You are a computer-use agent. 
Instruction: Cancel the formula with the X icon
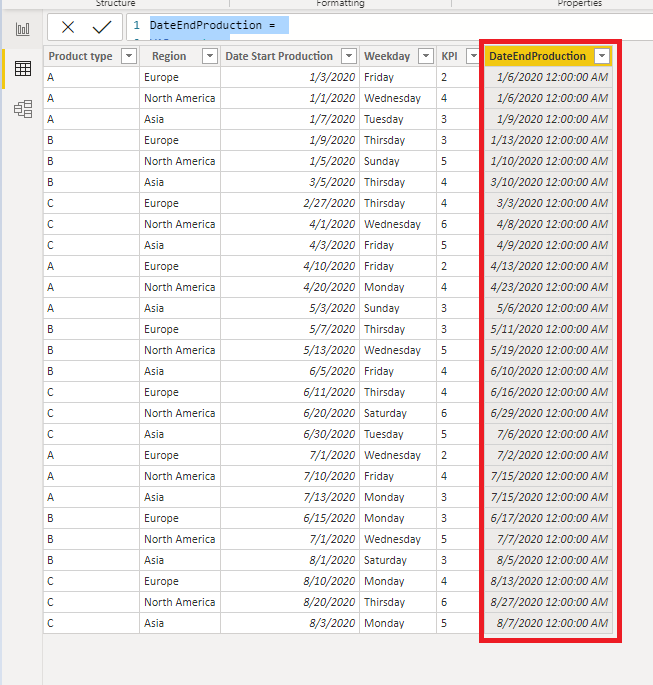[68, 27]
